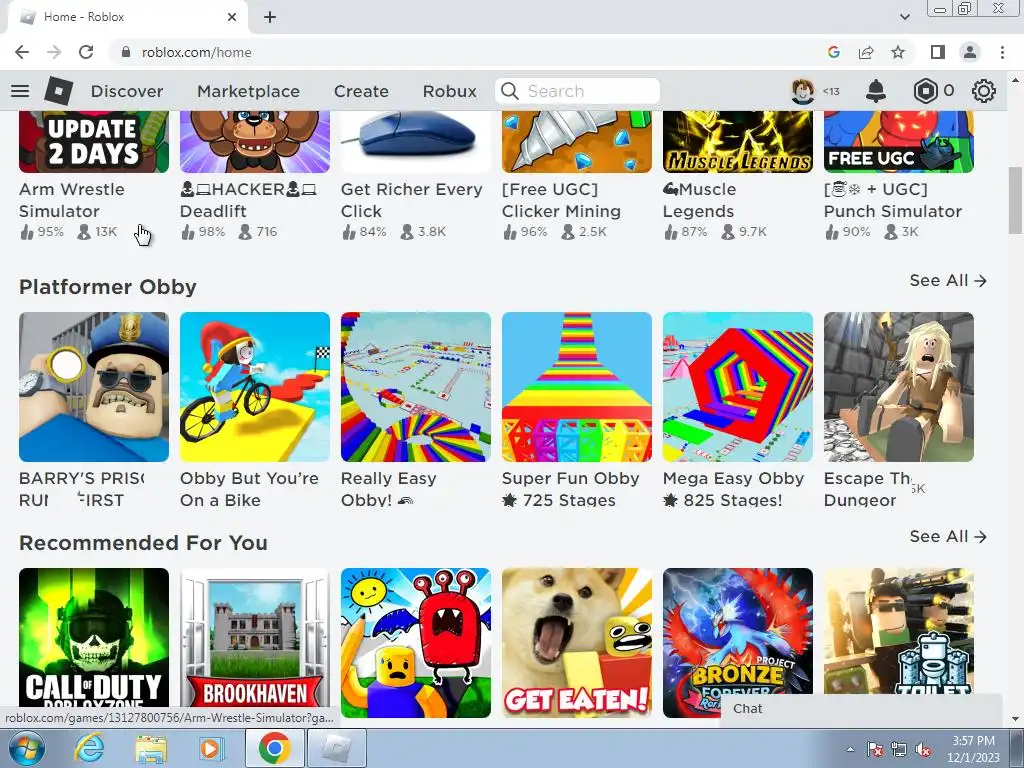See All Recommended For You games
Viewport: 1024px width, 768px height.
tap(948, 536)
